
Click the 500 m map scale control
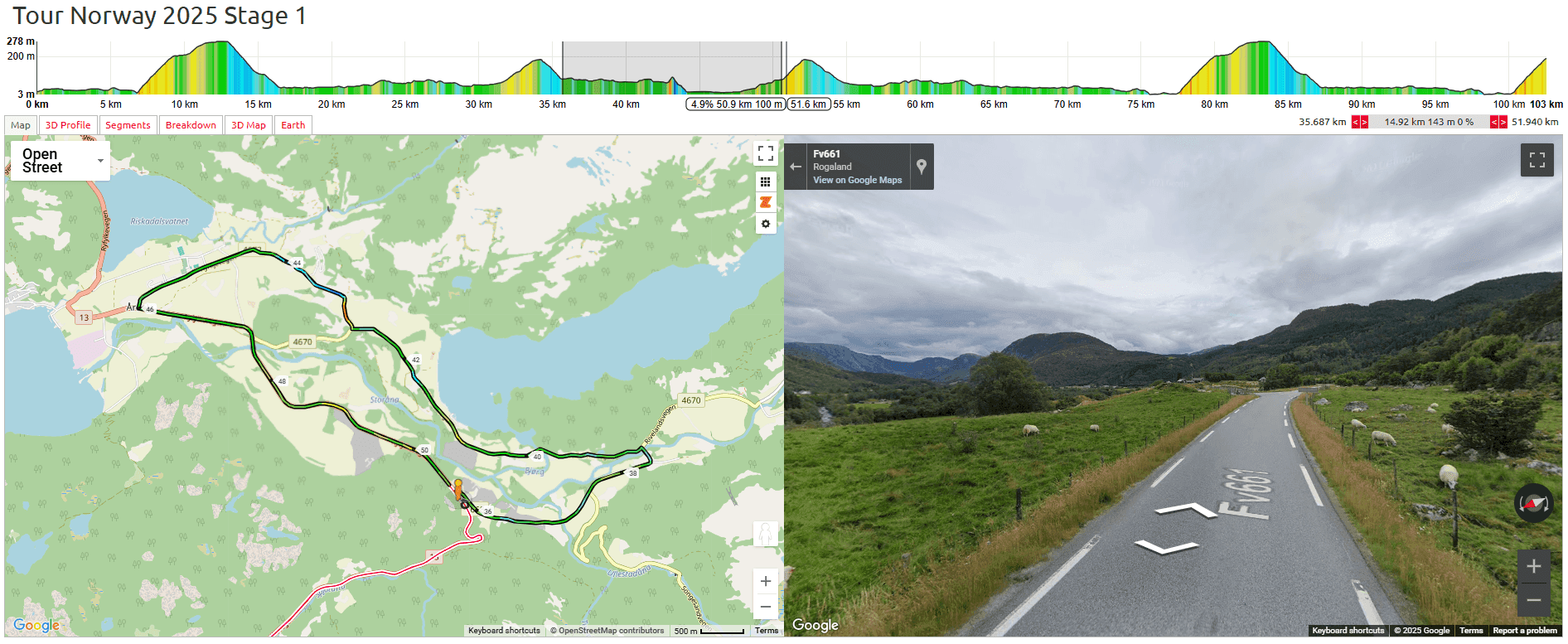coord(709,631)
